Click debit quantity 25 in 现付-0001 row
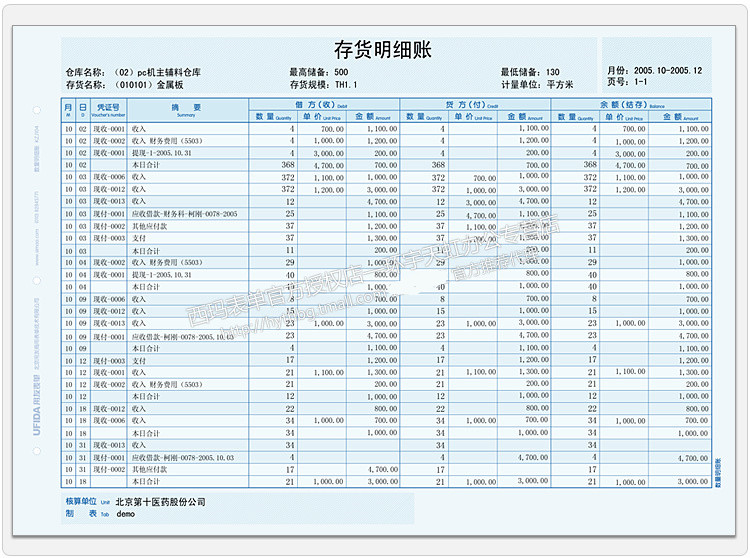 click(x=290, y=214)
